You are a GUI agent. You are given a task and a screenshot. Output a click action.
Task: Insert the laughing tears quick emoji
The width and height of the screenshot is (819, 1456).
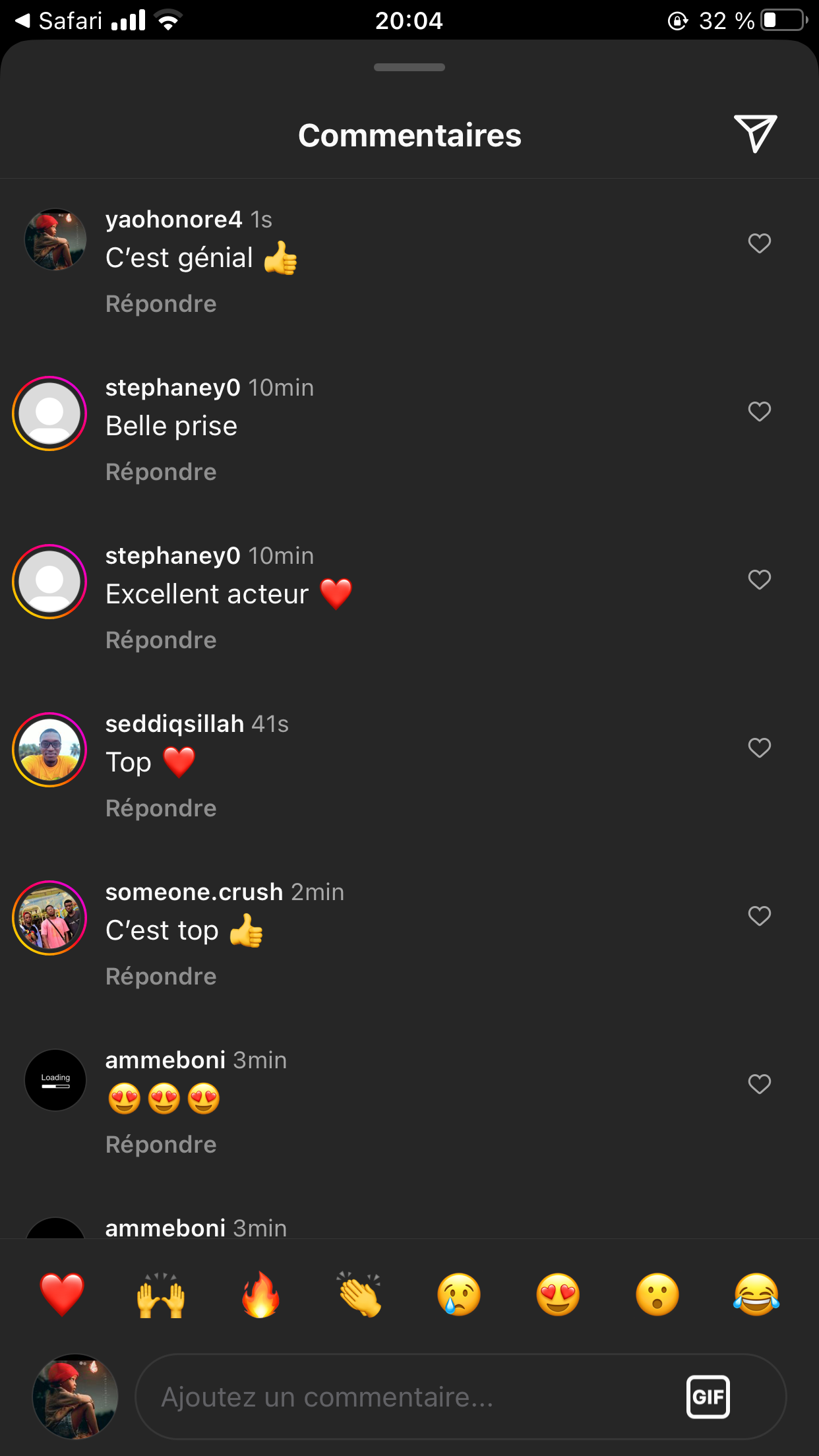click(x=756, y=1294)
